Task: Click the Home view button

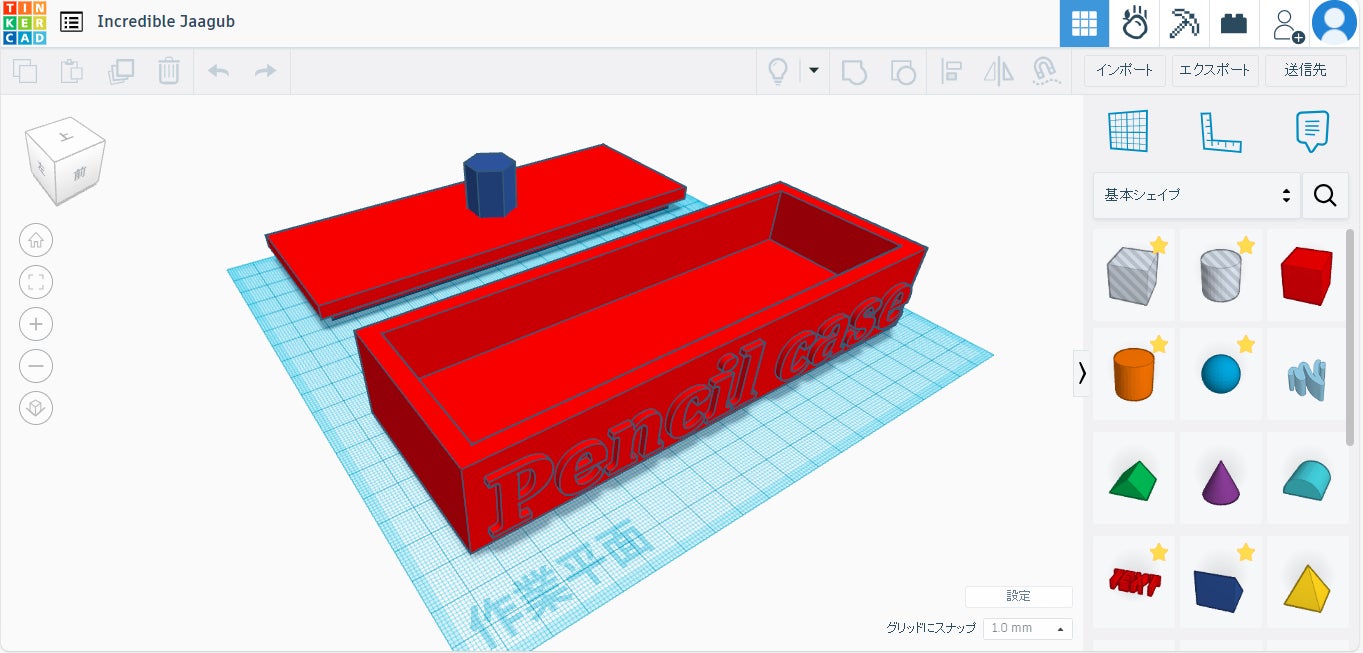Action: 36,240
